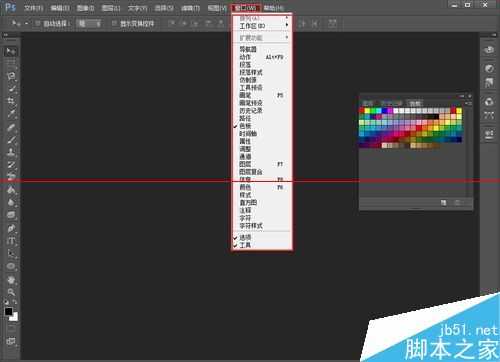This screenshot has width=500, height=362.
Task: Collapse the floating Swatches panel
Action: pos(462,96)
